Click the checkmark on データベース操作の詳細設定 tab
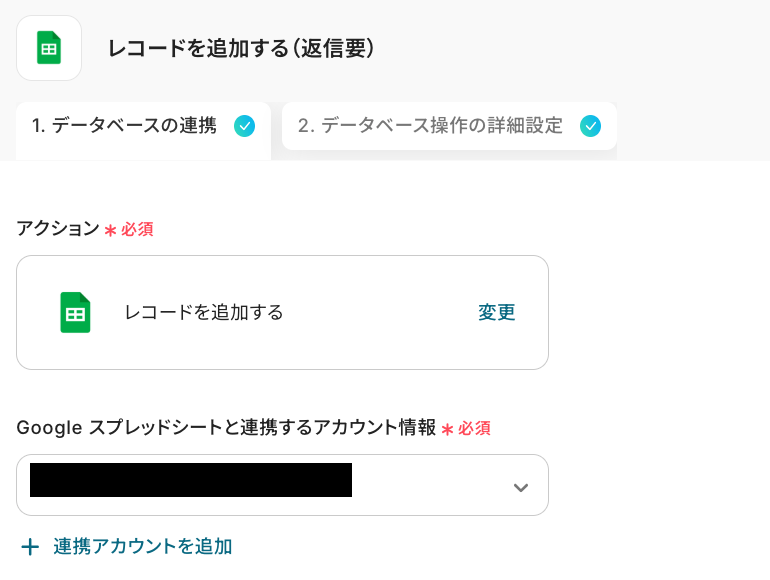This screenshot has width=770, height=580. pos(591,126)
